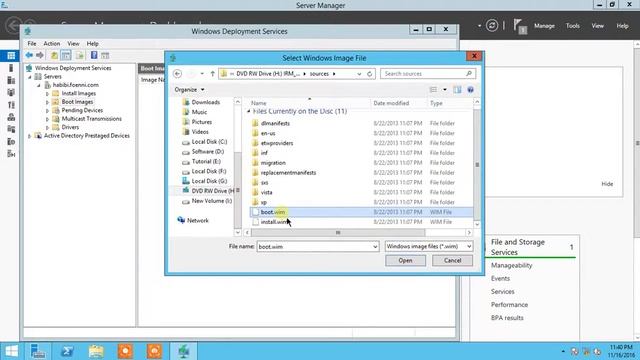Select boot.wim file icon

(x=256, y=212)
